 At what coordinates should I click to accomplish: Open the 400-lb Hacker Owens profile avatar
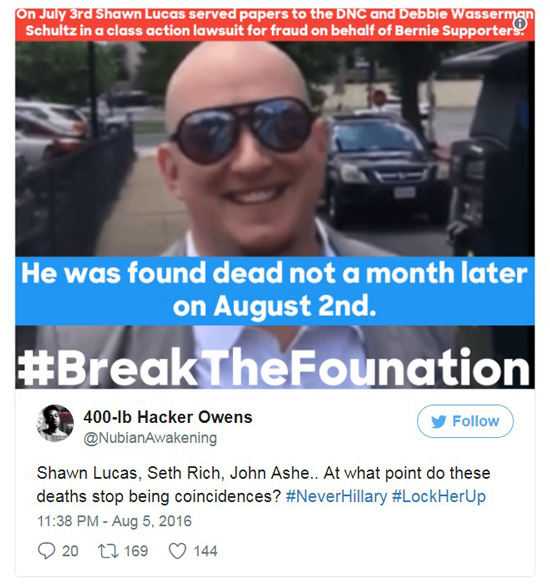(x=55, y=423)
